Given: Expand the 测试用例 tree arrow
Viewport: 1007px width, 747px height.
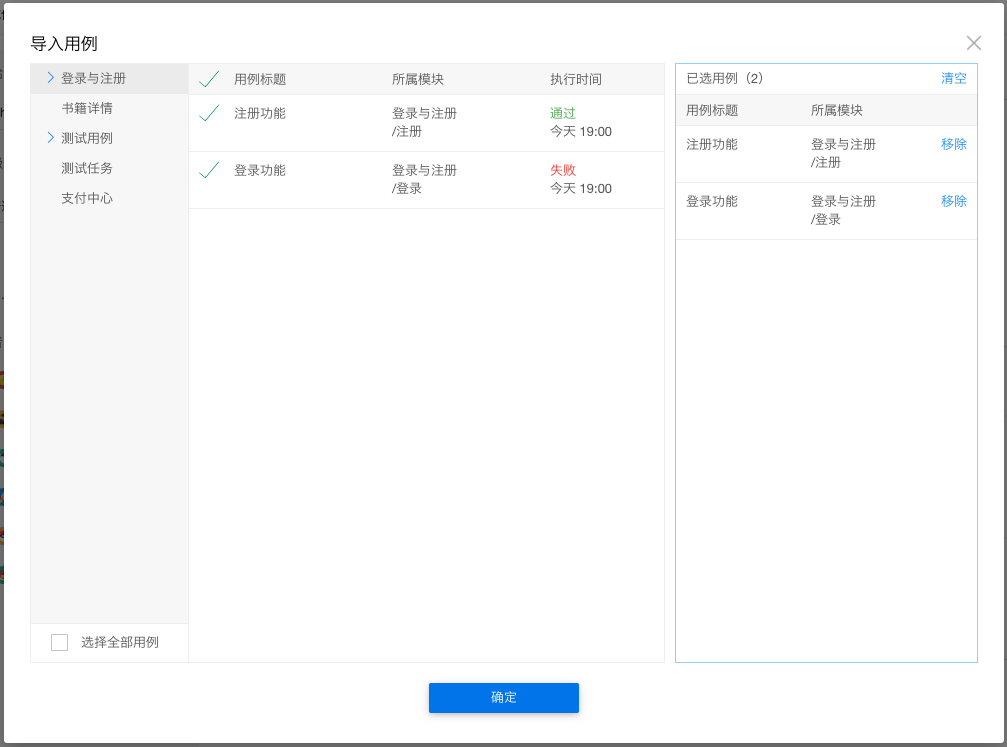Looking at the screenshot, I should (x=50, y=138).
